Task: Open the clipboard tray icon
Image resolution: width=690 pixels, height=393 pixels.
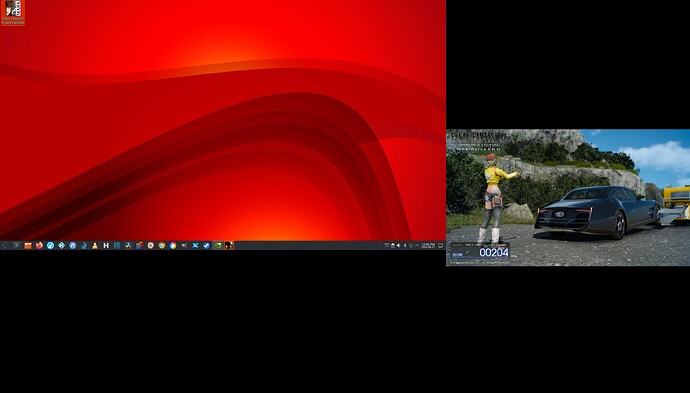Action: (x=393, y=246)
